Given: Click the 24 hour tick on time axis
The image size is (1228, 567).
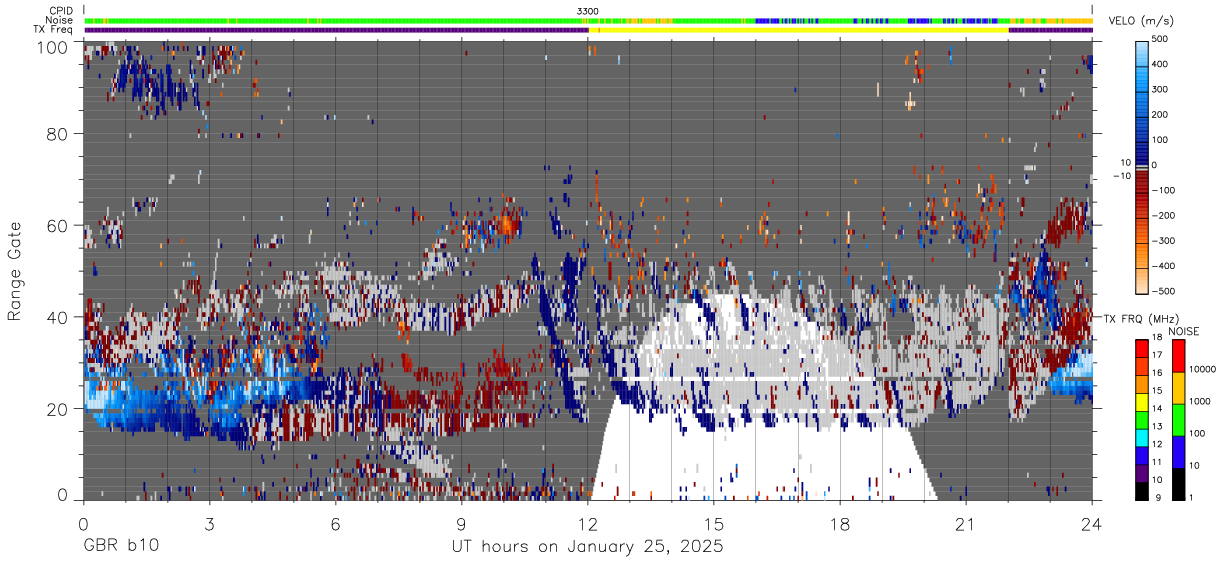Looking at the screenshot, I should 1091,523.
